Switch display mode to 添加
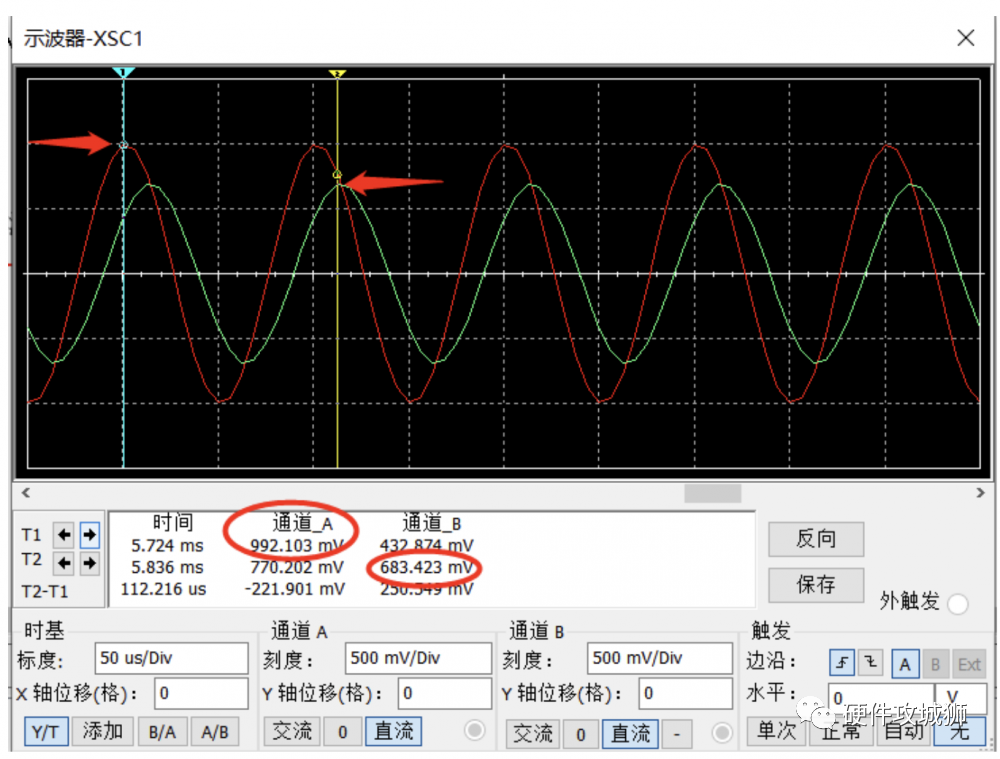This screenshot has height=759, width=1000. [102, 732]
